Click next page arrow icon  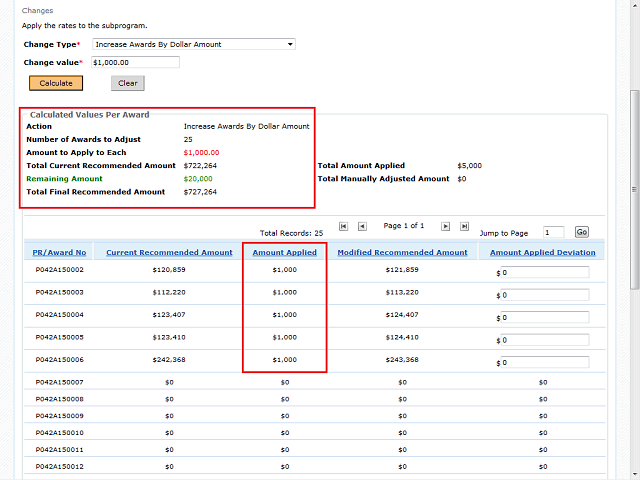(x=446, y=226)
